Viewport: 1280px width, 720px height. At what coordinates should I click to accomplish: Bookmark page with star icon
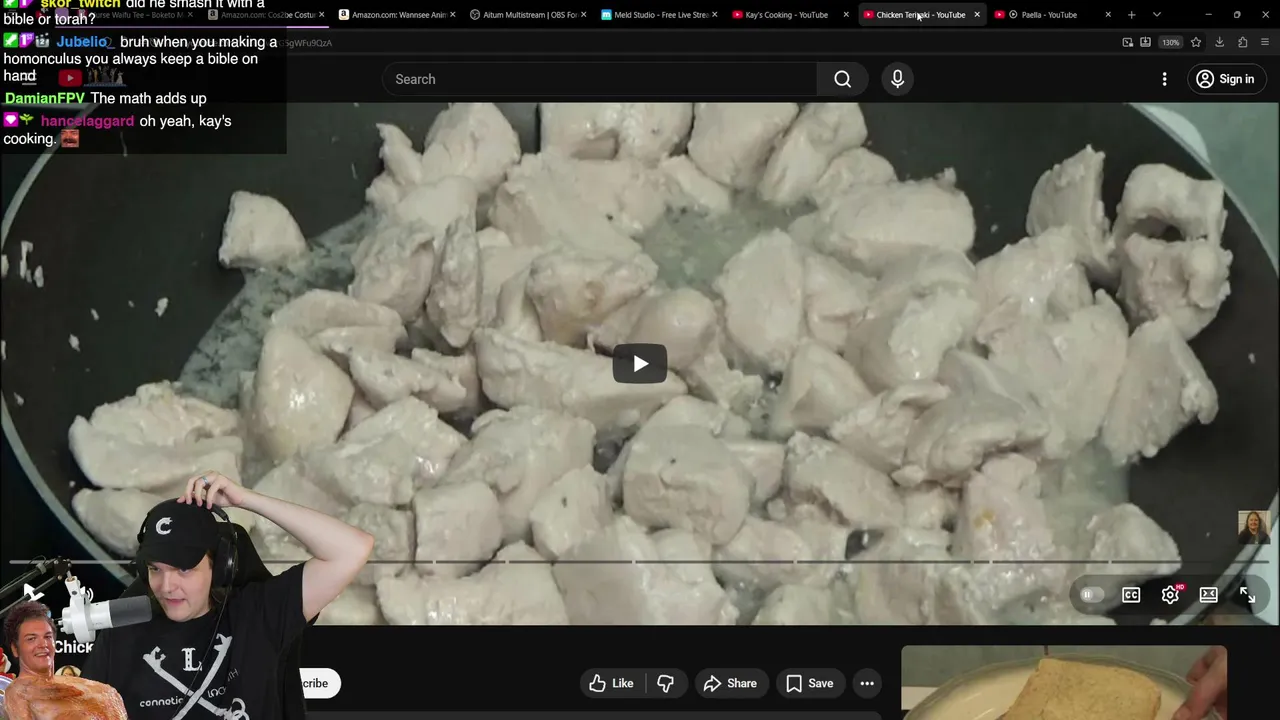tap(1196, 42)
